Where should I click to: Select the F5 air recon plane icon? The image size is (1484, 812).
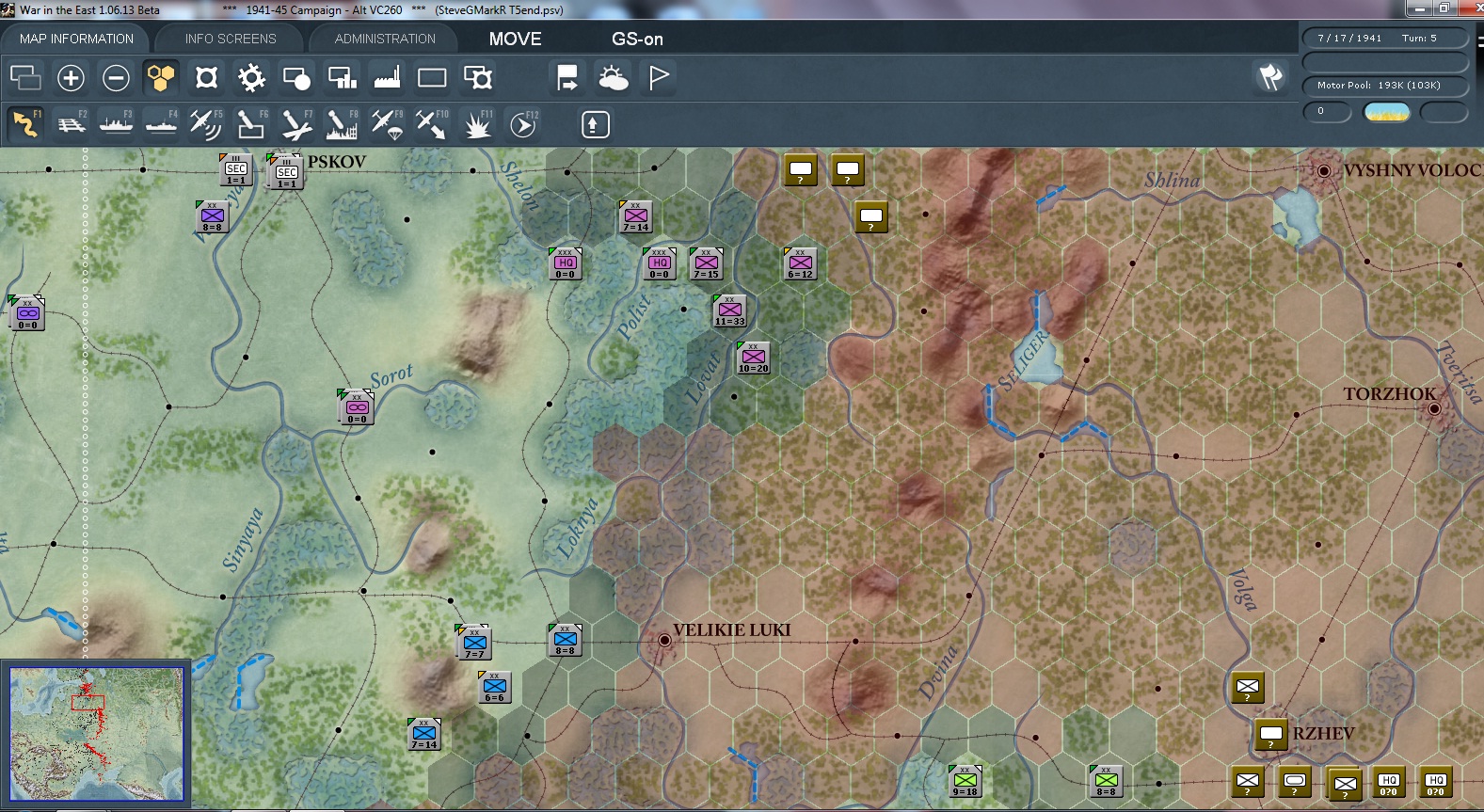[x=206, y=124]
